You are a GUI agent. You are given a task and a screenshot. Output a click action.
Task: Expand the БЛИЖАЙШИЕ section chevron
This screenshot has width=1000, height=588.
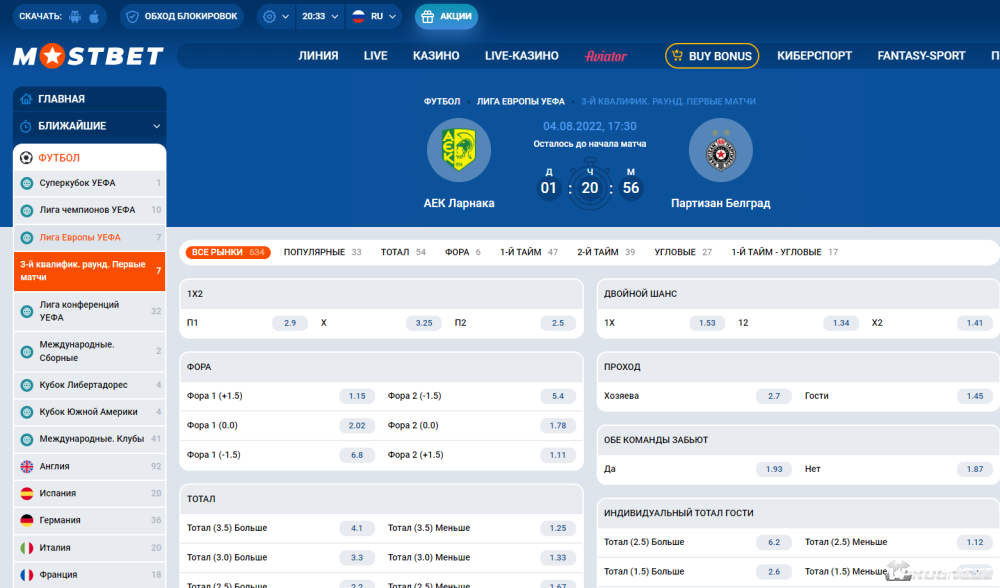[156, 126]
